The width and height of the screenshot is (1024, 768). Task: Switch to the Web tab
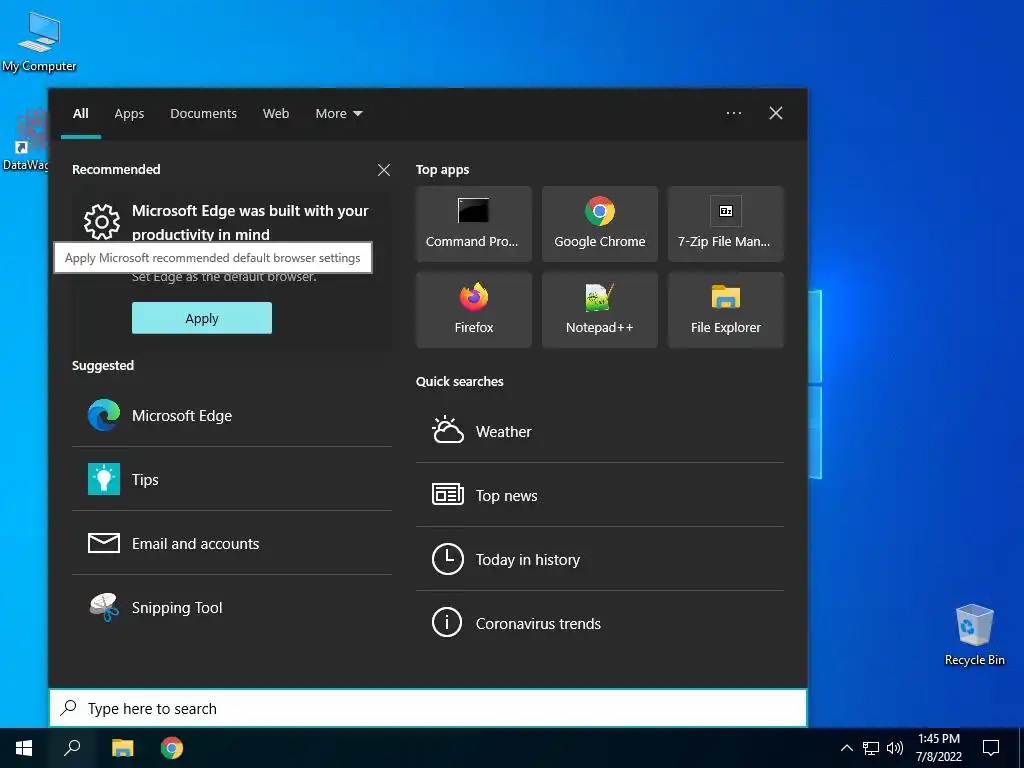pos(276,114)
